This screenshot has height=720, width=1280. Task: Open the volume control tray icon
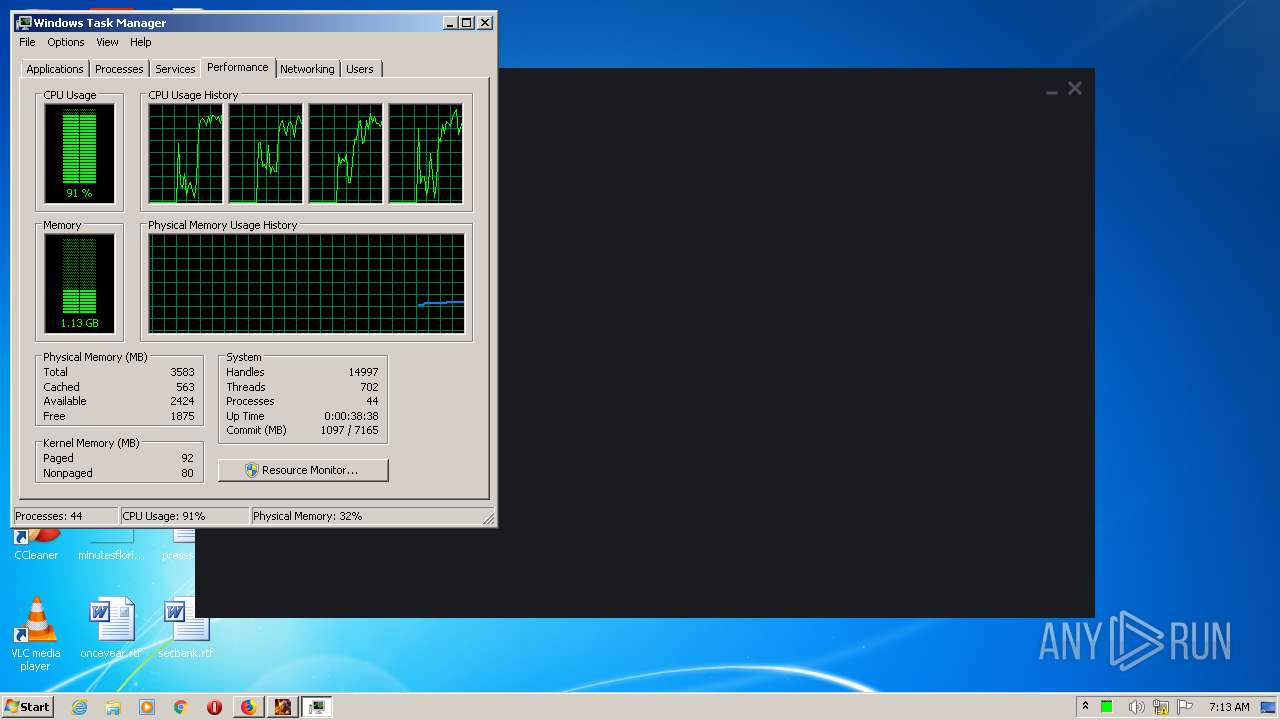coord(1135,707)
